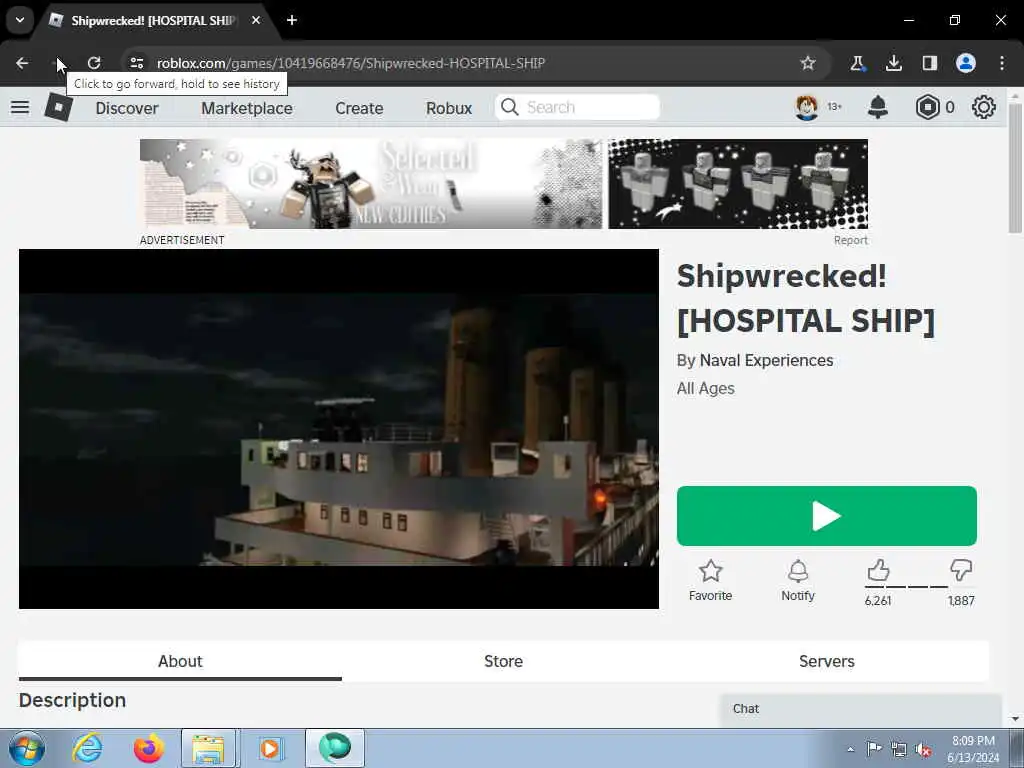Switch to the About tab
The image size is (1024, 768).
180,662
